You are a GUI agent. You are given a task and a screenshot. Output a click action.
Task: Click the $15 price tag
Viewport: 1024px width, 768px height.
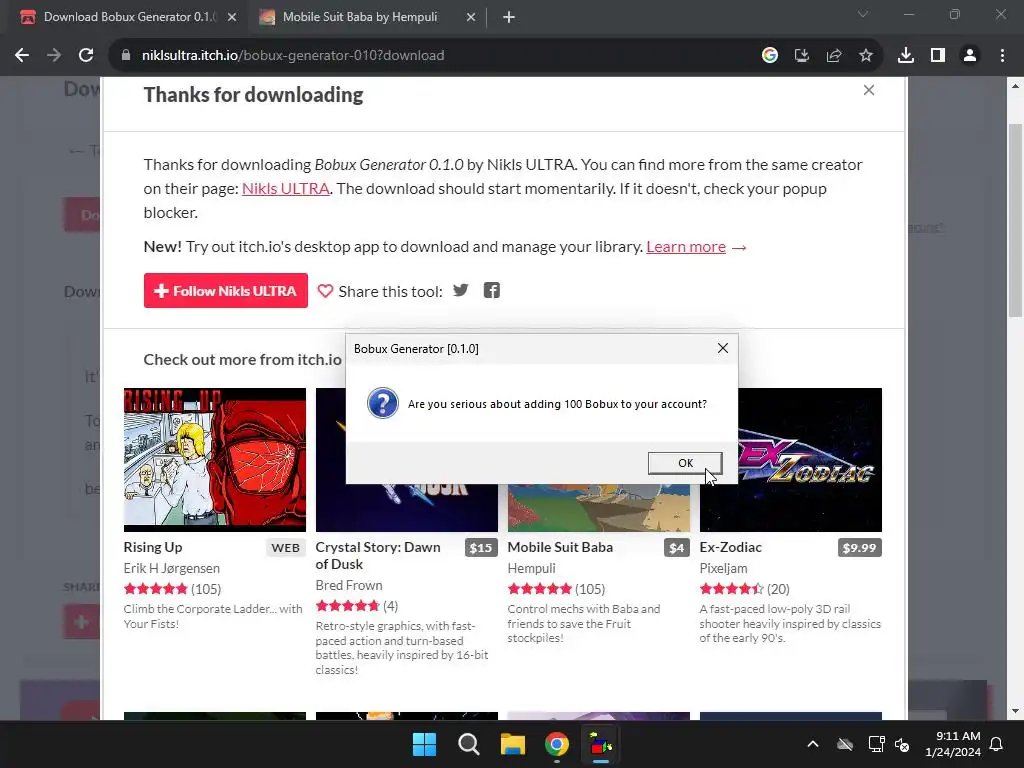click(x=481, y=548)
